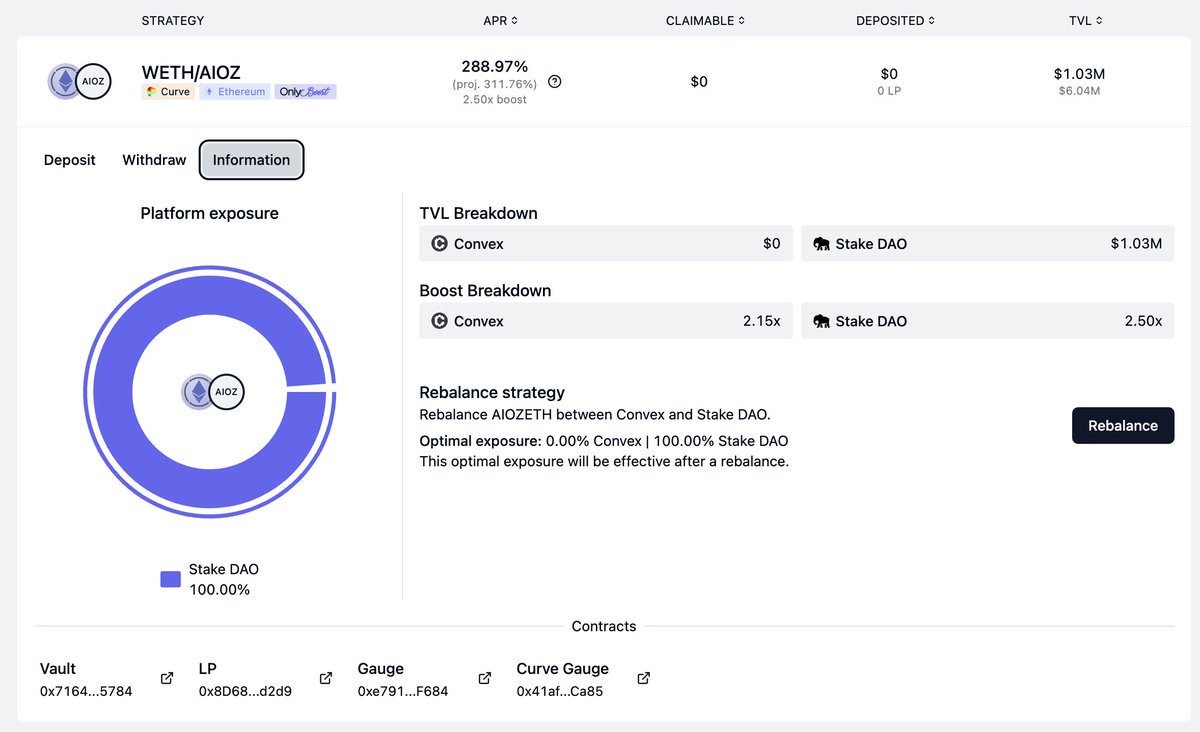Click the Stake DAO $1.03M TVL breakdown value
This screenshot has width=1200, height=732.
click(x=1136, y=243)
